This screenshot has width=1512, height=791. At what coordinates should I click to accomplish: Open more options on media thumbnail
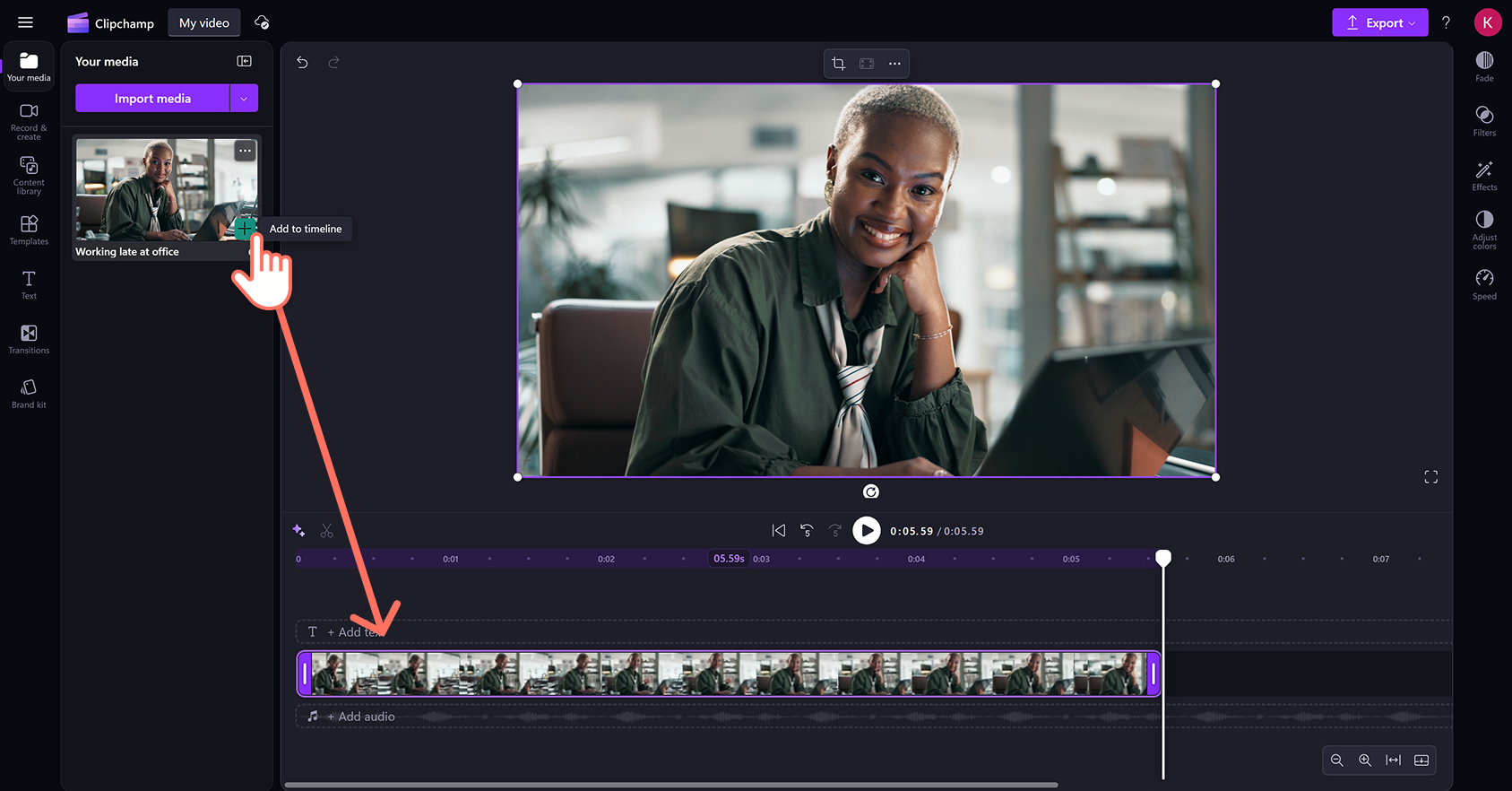pyautogui.click(x=245, y=151)
